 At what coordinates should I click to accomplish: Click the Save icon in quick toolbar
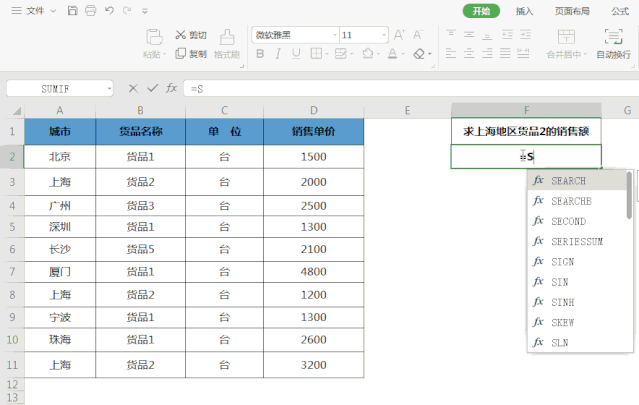click(x=73, y=11)
